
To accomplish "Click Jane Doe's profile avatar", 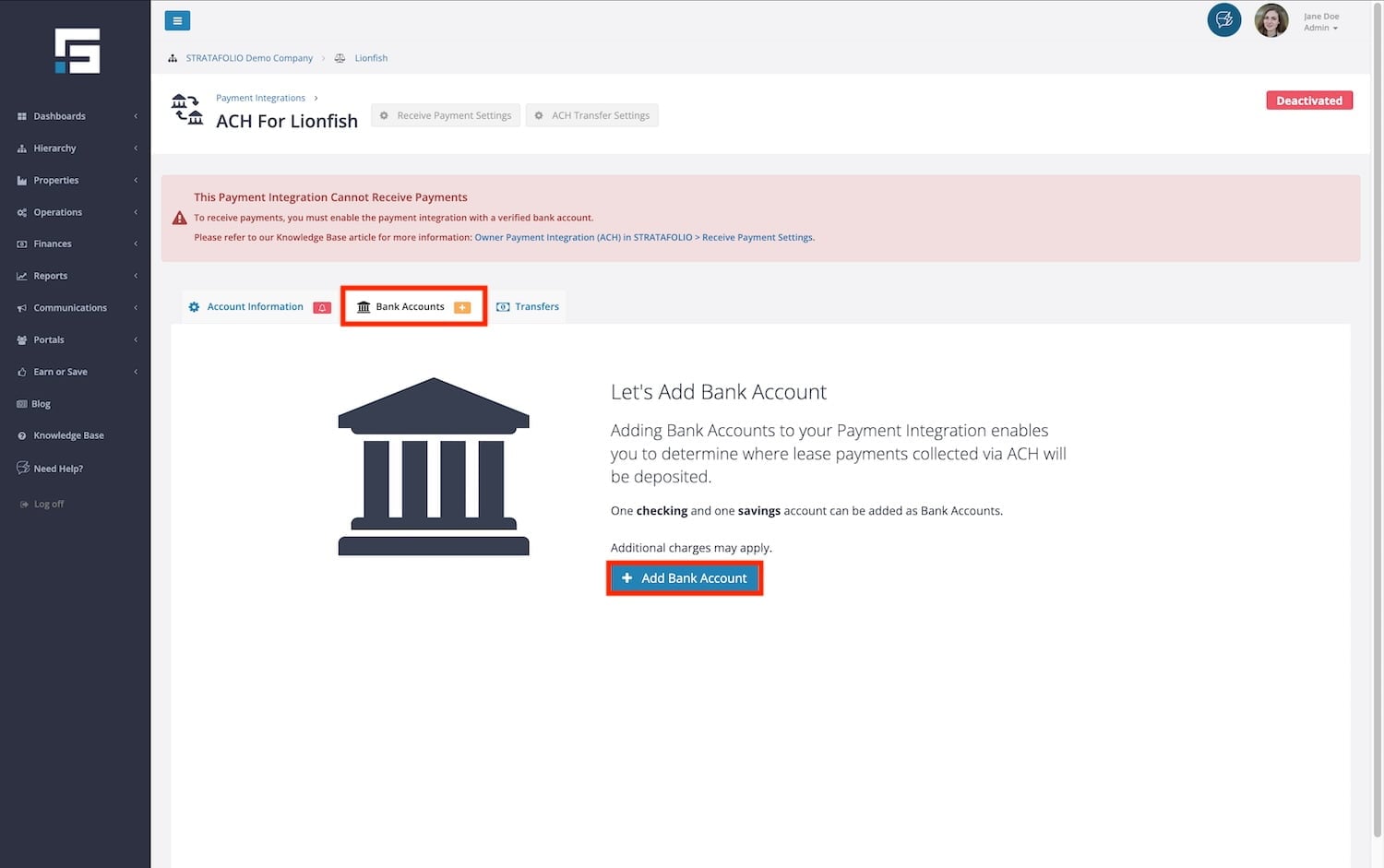I will click(1271, 20).
